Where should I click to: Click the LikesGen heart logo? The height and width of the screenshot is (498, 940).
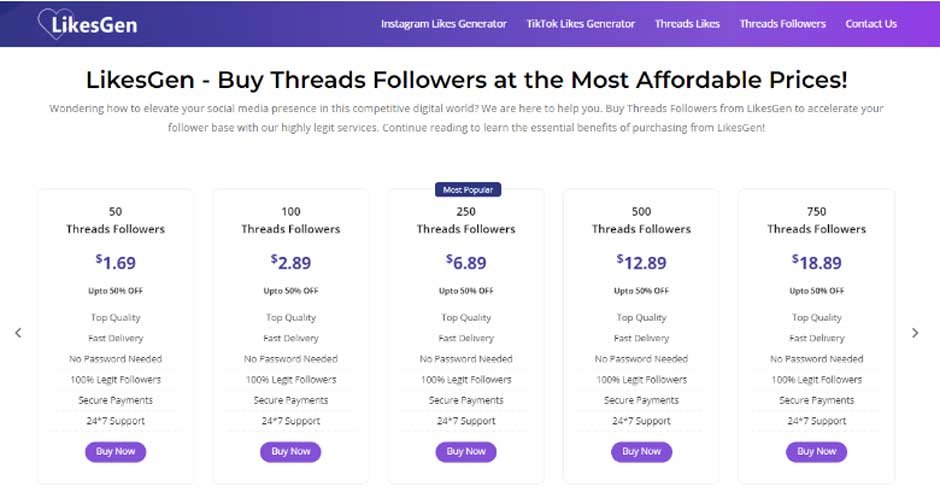point(88,24)
